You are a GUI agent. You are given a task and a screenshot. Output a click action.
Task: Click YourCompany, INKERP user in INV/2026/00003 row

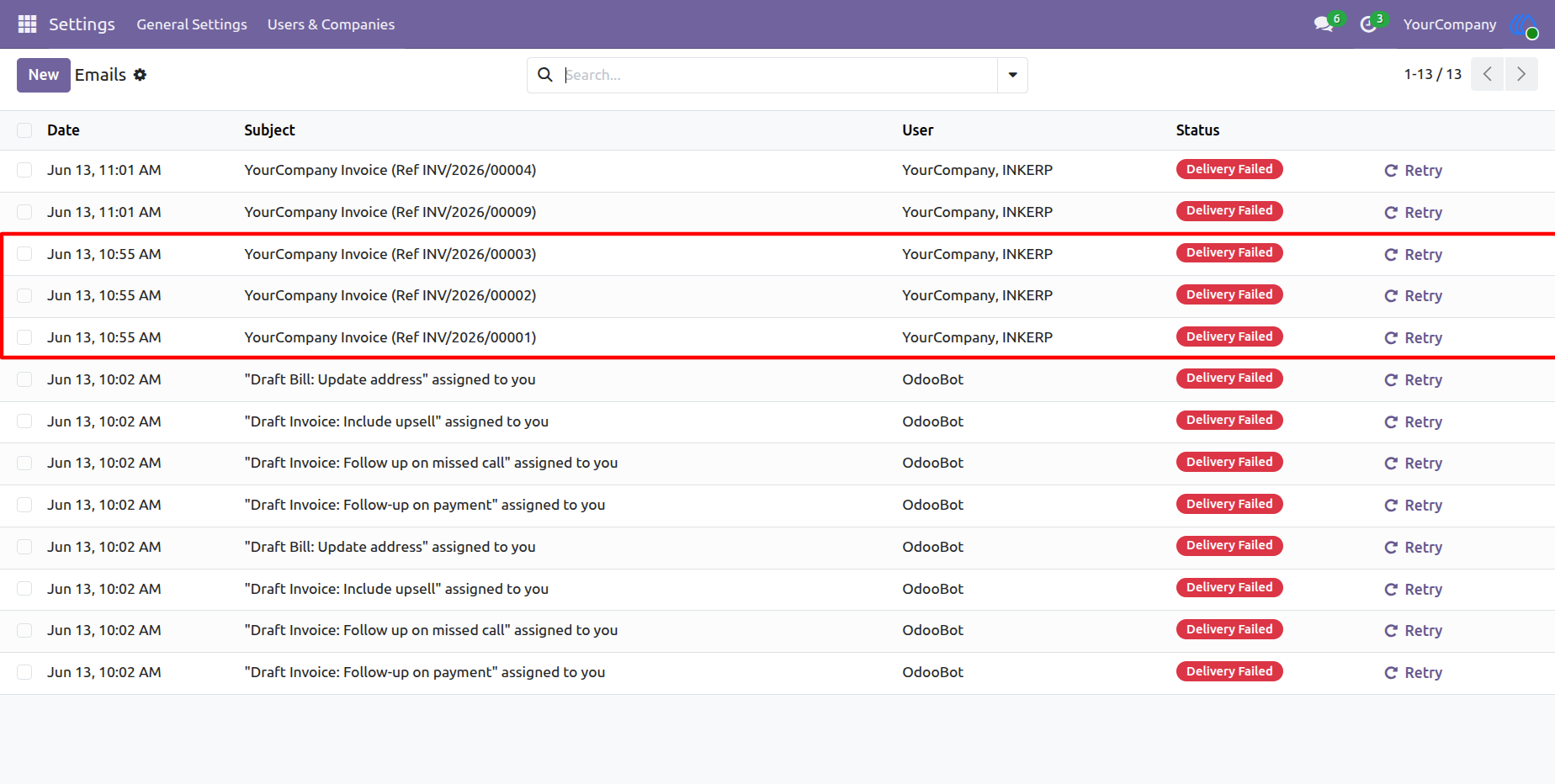pyautogui.click(x=977, y=254)
